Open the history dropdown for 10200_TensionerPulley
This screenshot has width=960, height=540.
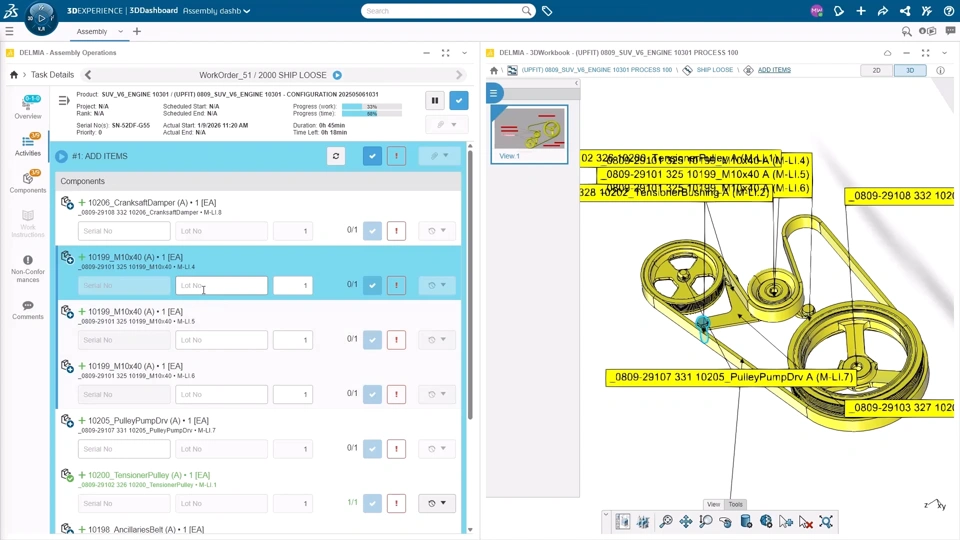coord(437,503)
